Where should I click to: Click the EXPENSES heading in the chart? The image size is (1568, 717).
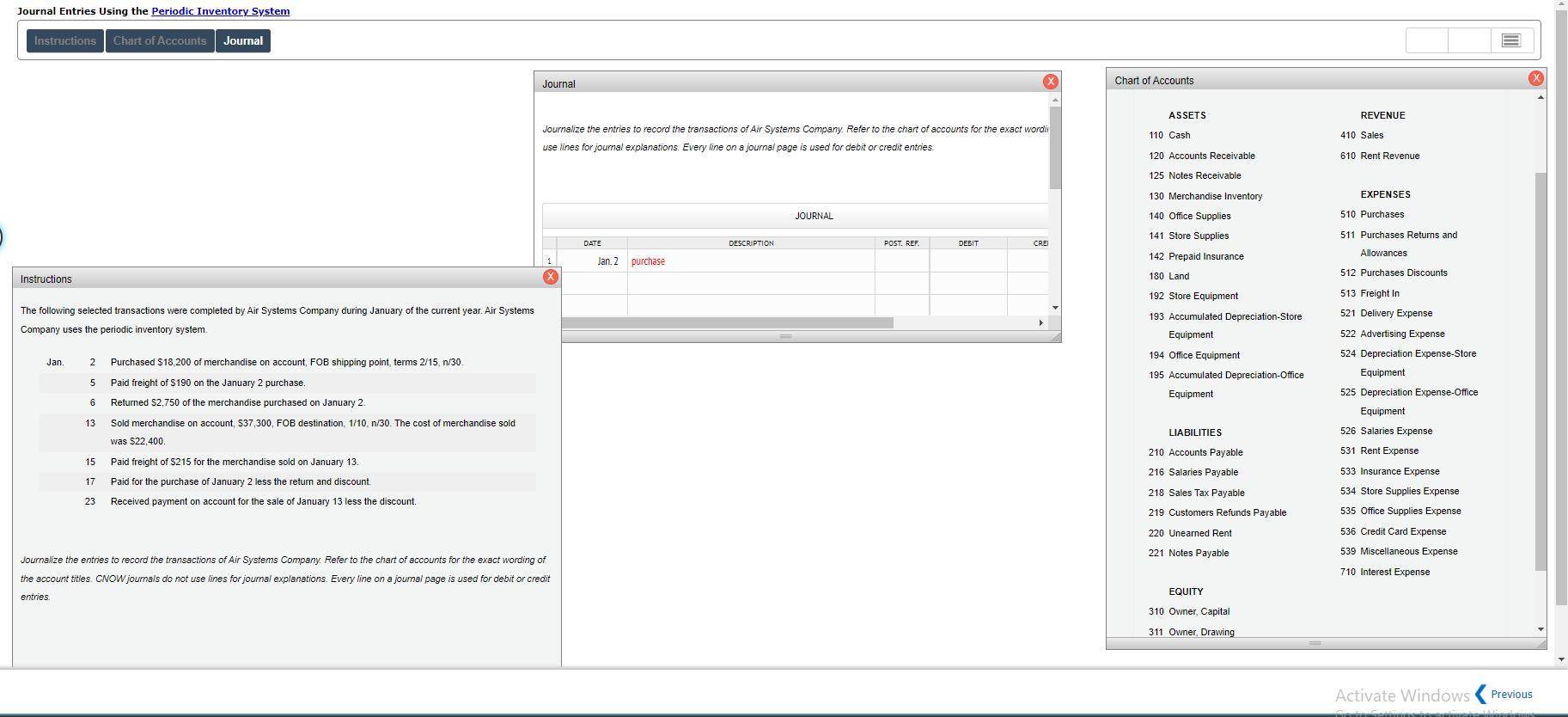pyautogui.click(x=1386, y=194)
